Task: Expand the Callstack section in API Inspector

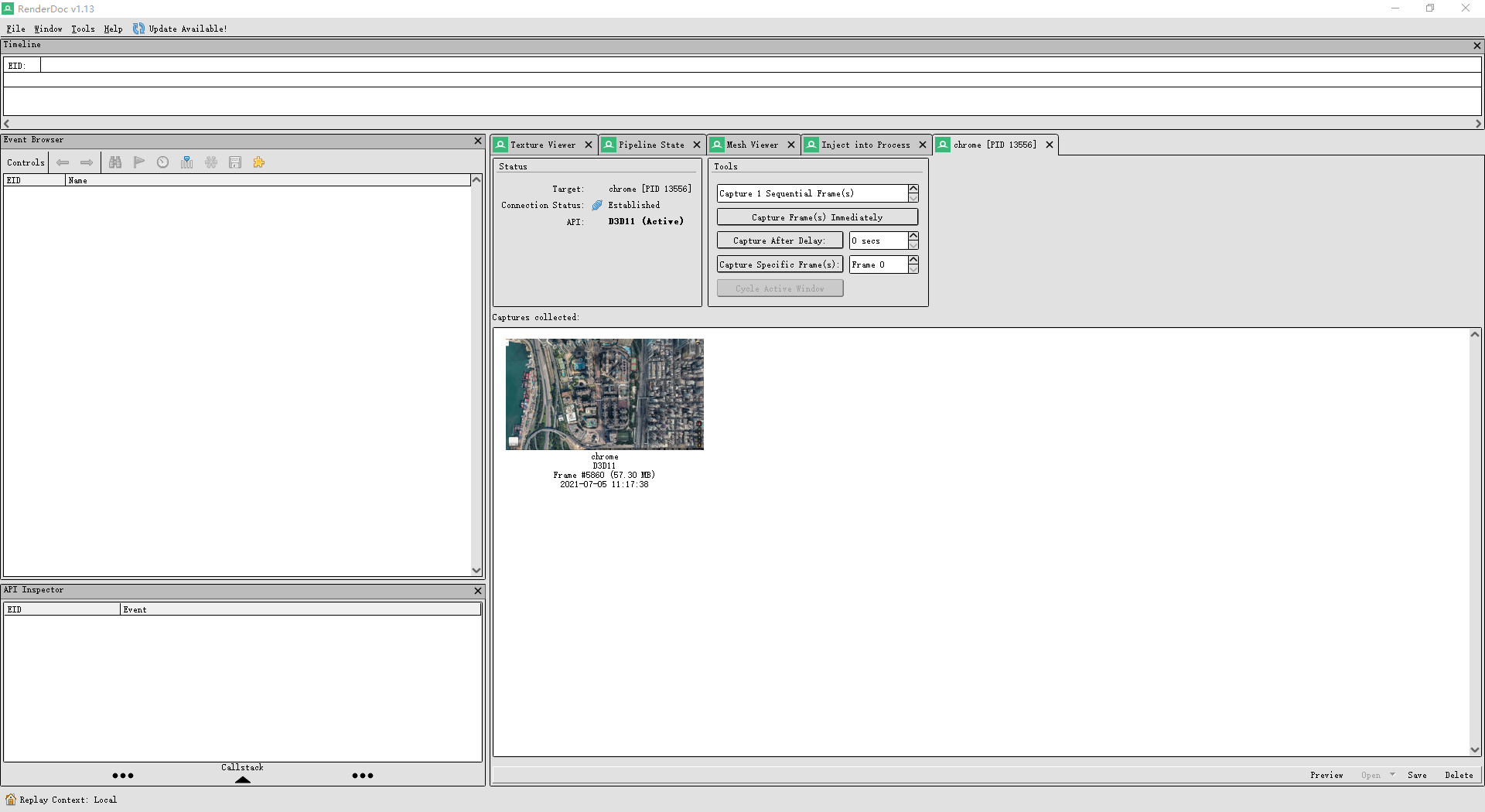Action: click(x=242, y=779)
